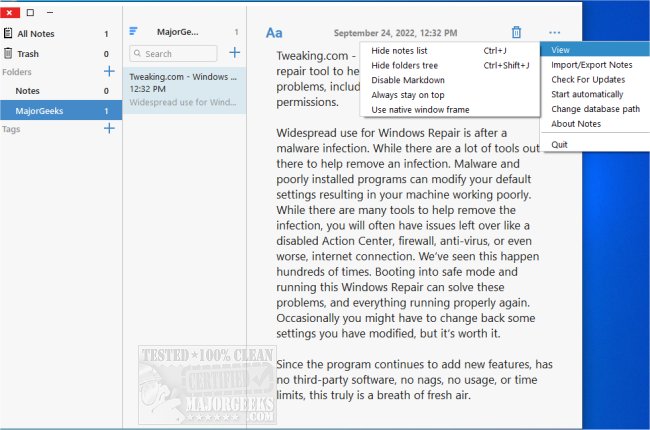Select Use native window frame

(x=450, y=110)
